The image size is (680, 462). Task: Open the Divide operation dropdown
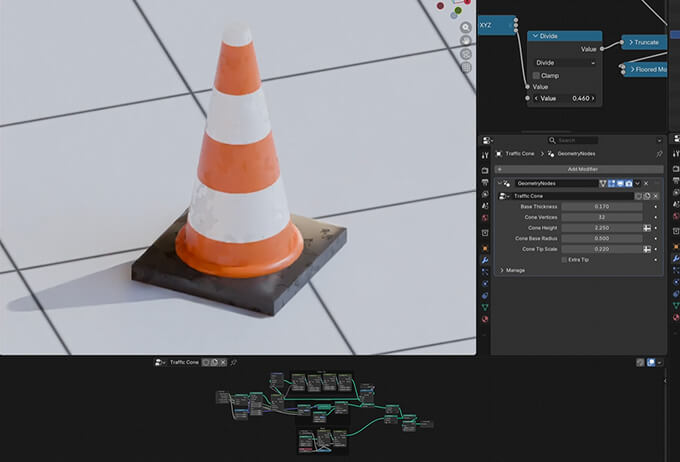565,62
